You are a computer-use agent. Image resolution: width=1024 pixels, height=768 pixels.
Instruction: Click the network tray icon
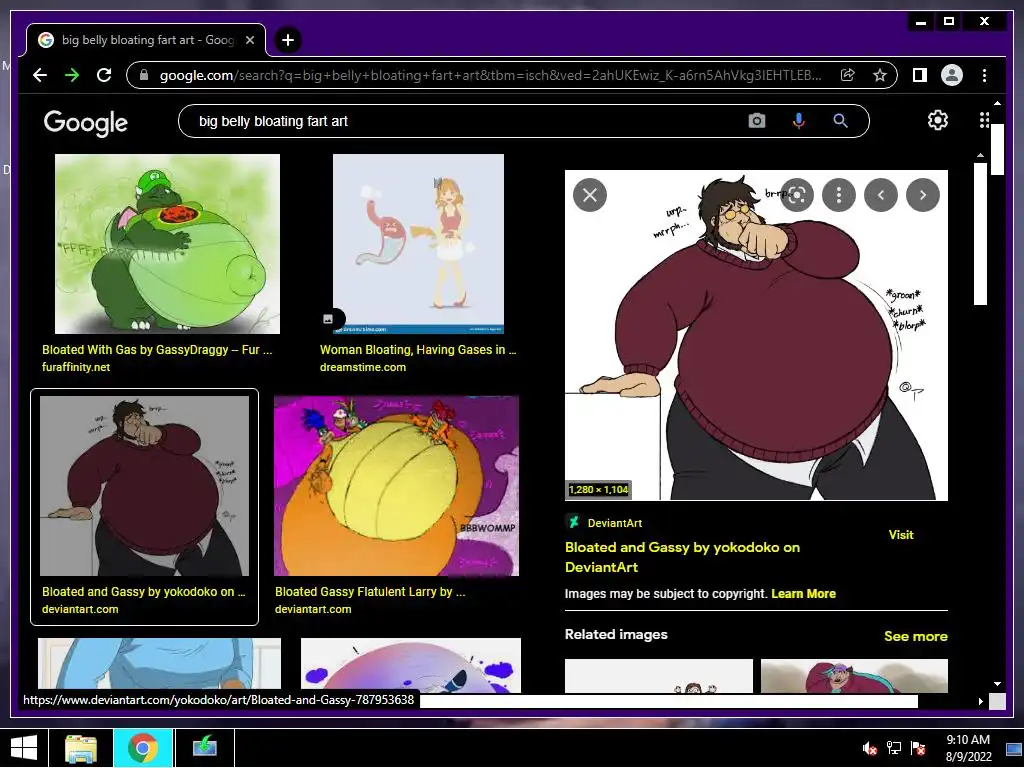893,748
